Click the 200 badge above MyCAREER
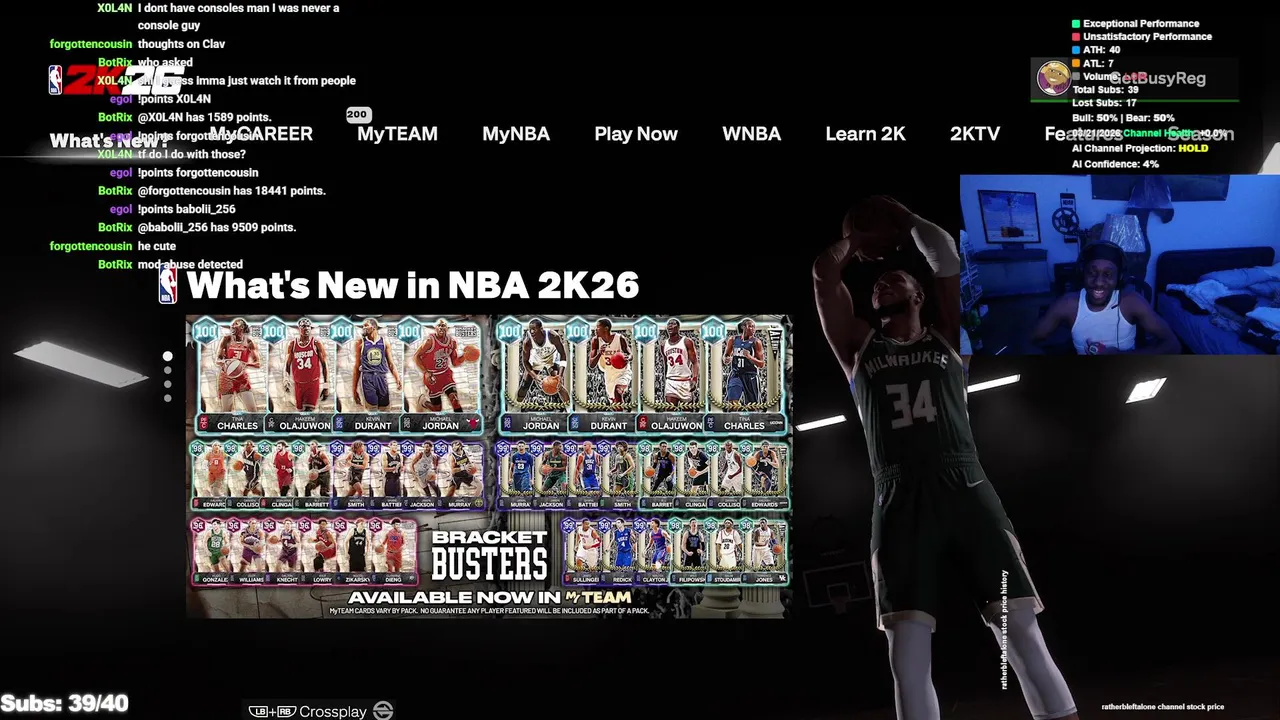Image resolution: width=1280 pixels, height=720 pixels. [x=358, y=115]
